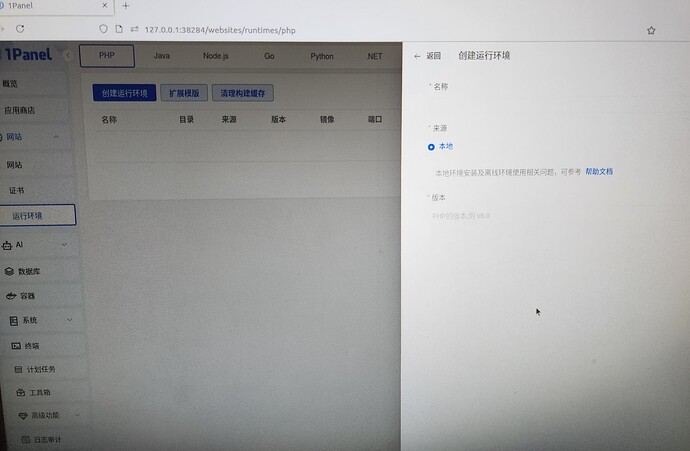690x451 pixels.
Task: Open the 终端 terminal sidebar item
Action: 30,345
